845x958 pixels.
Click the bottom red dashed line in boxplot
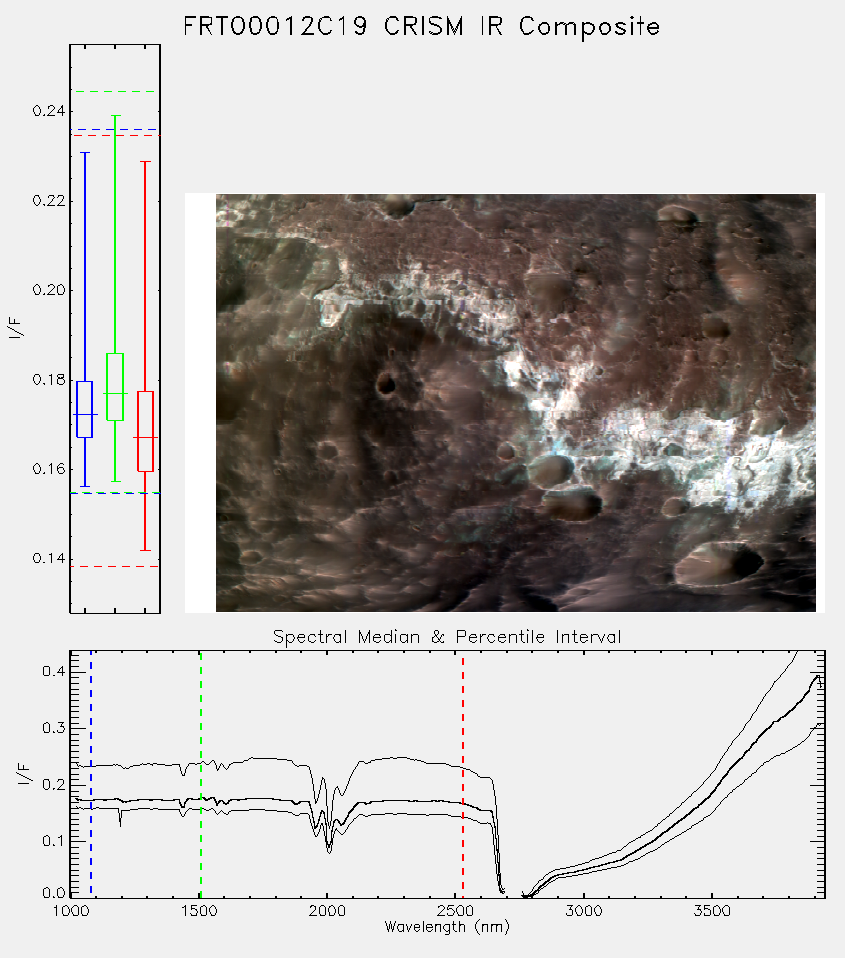[115, 566]
